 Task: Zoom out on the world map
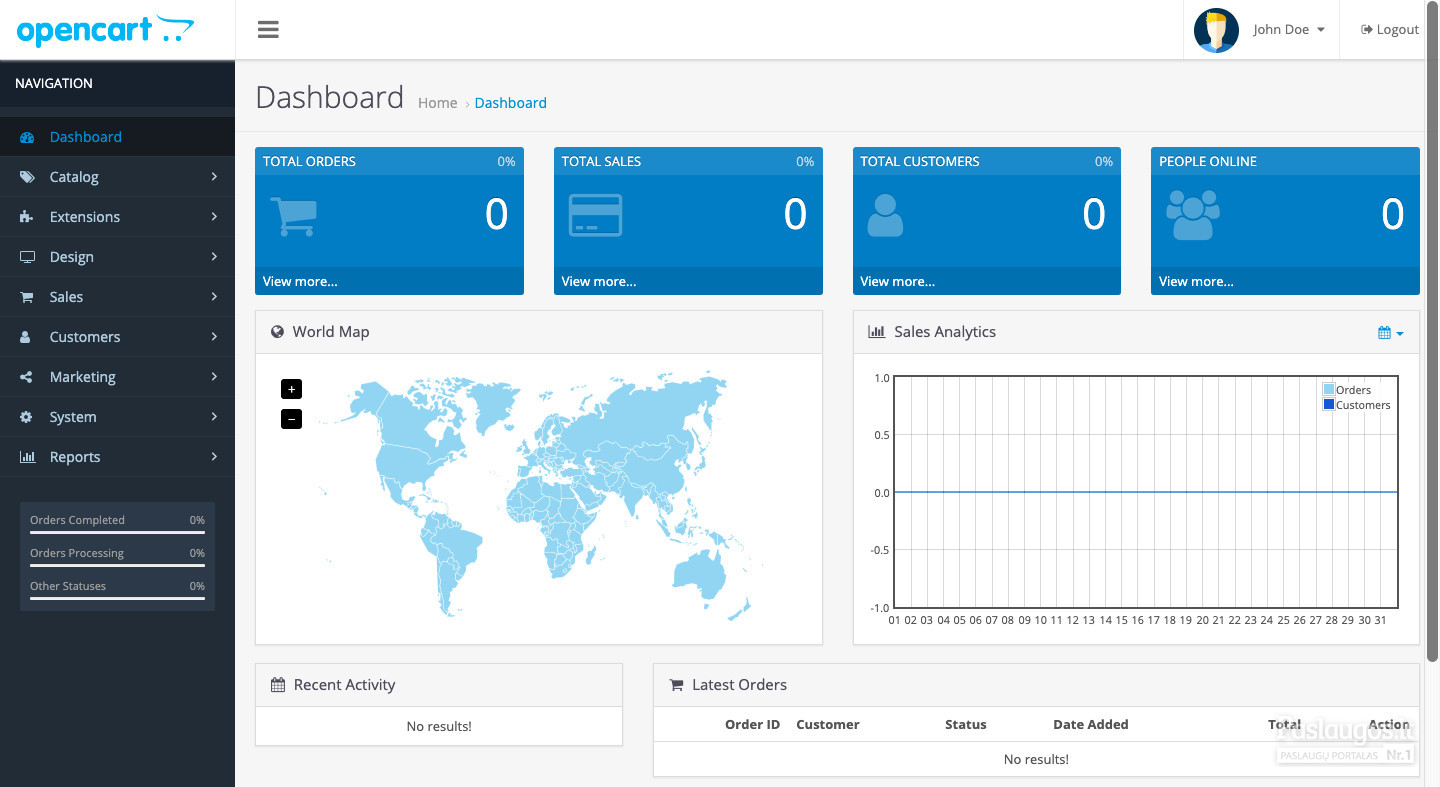[x=291, y=419]
